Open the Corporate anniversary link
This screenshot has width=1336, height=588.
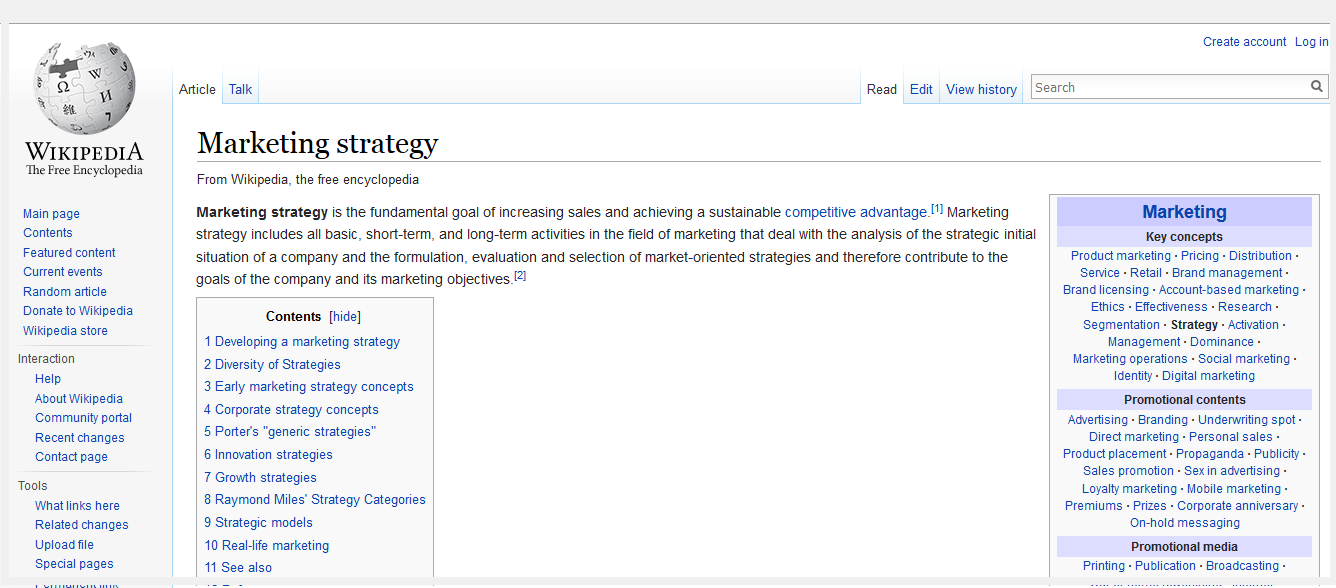click(x=1237, y=506)
